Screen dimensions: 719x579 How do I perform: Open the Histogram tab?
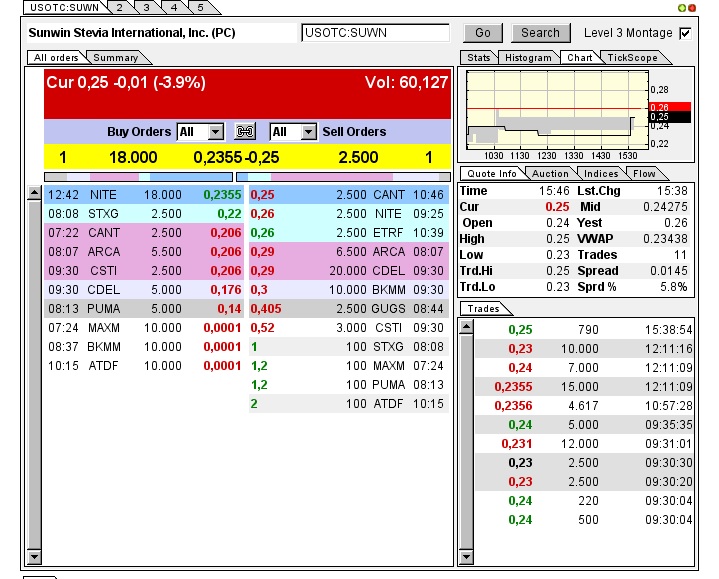pyautogui.click(x=528, y=58)
